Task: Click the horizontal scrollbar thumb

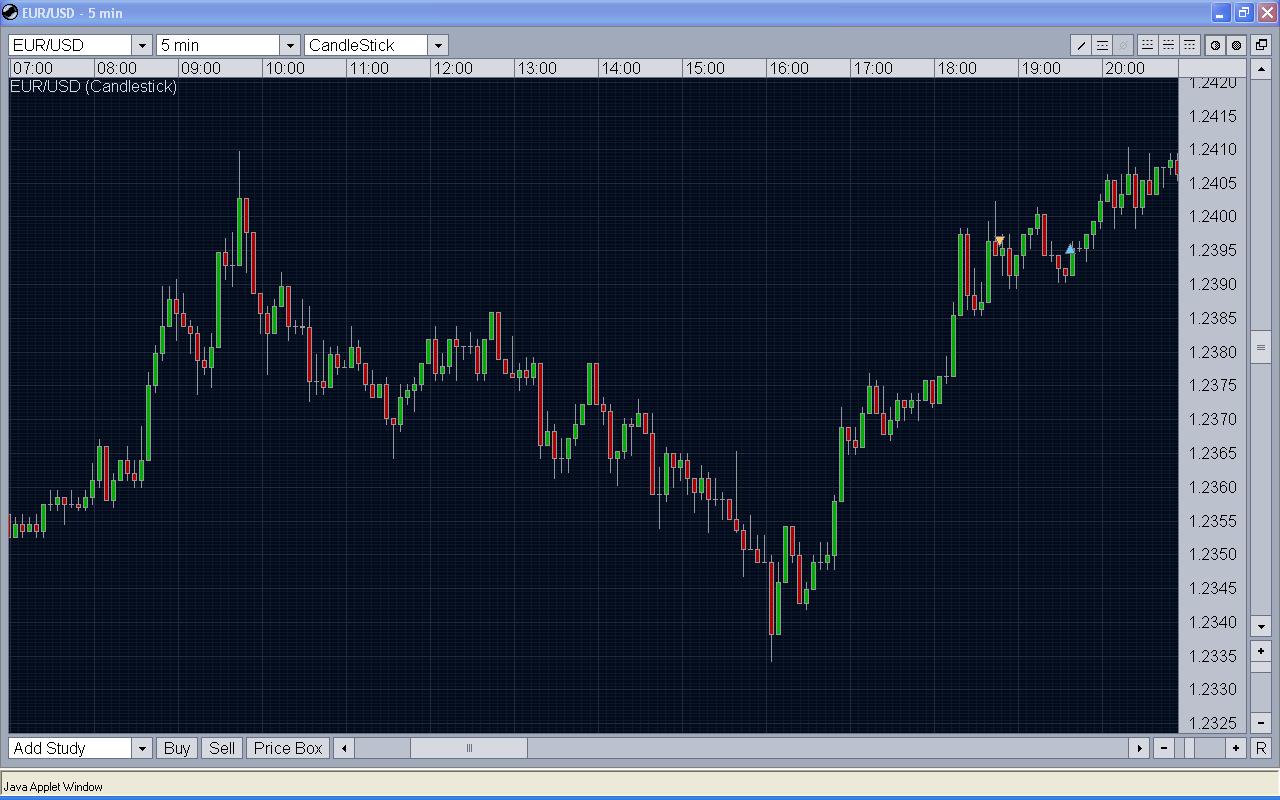Action: pyautogui.click(x=468, y=748)
